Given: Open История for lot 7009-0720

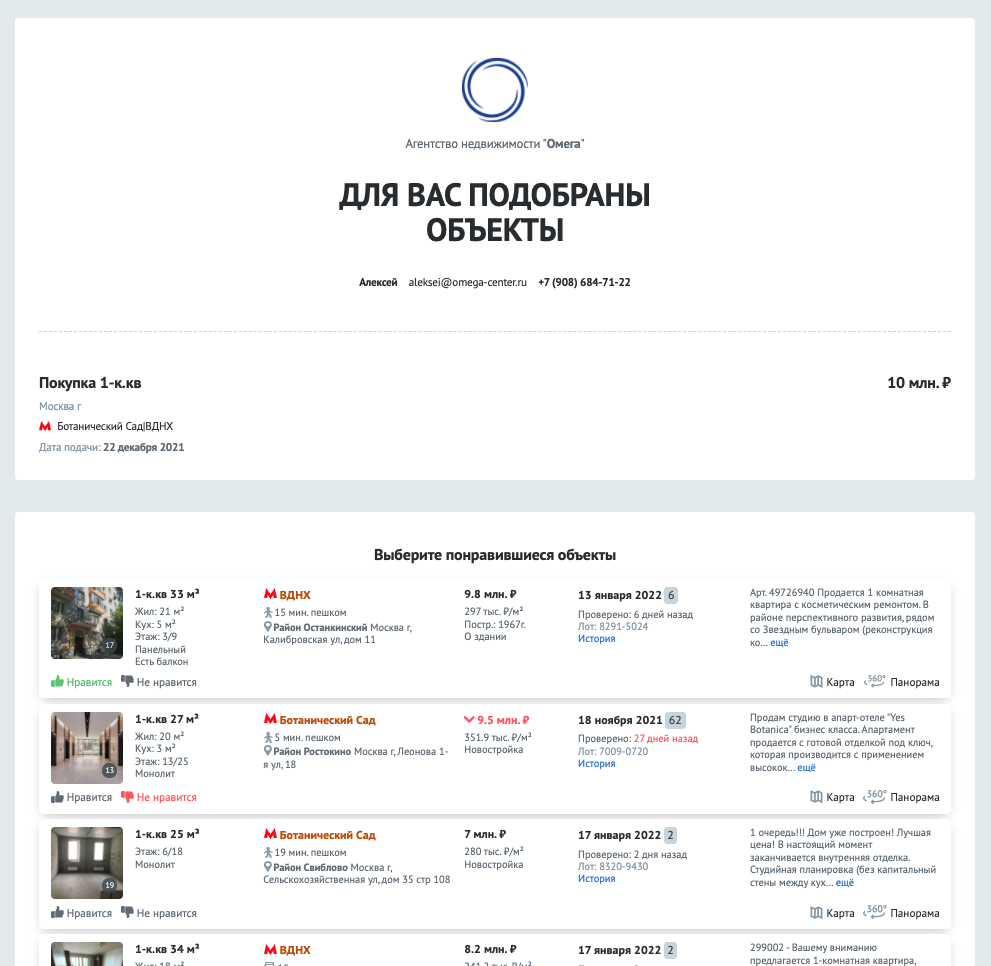Looking at the screenshot, I should click(x=596, y=764).
